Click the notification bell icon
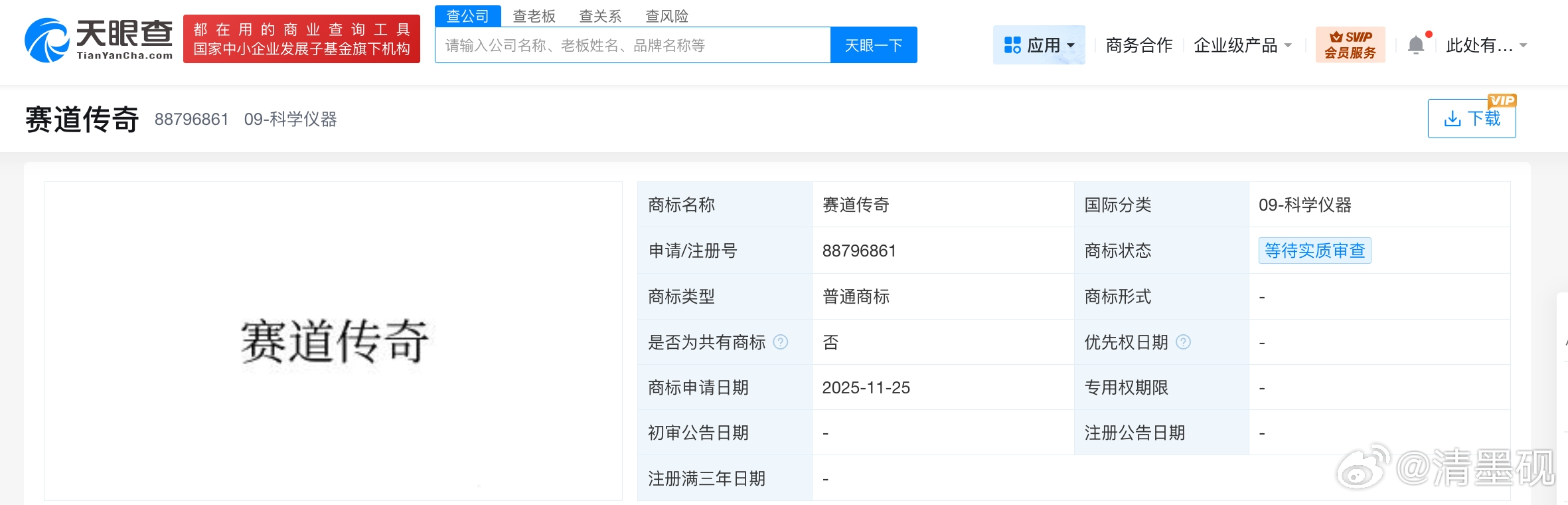 [x=1416, y=45]
